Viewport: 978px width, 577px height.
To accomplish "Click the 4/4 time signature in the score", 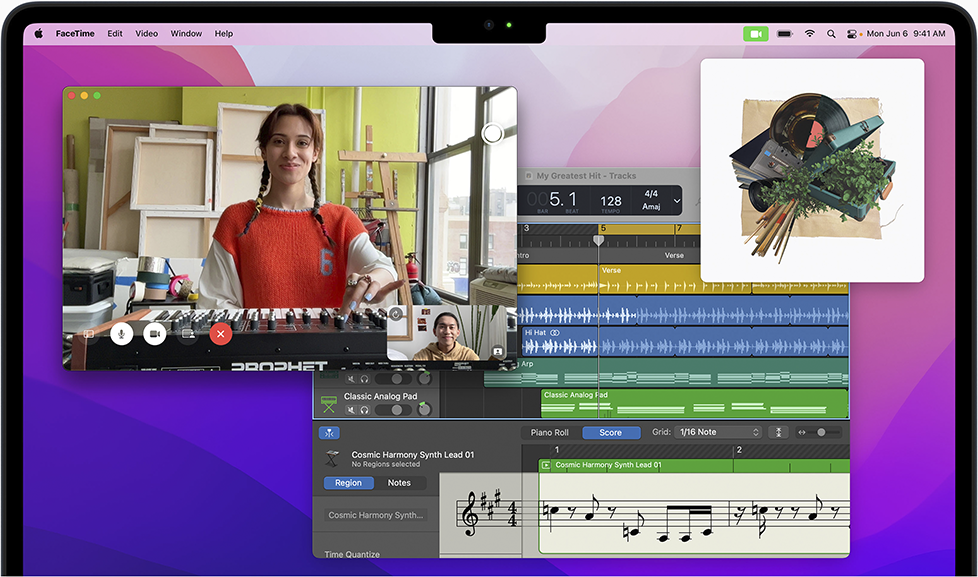I will tap(512, 514).
